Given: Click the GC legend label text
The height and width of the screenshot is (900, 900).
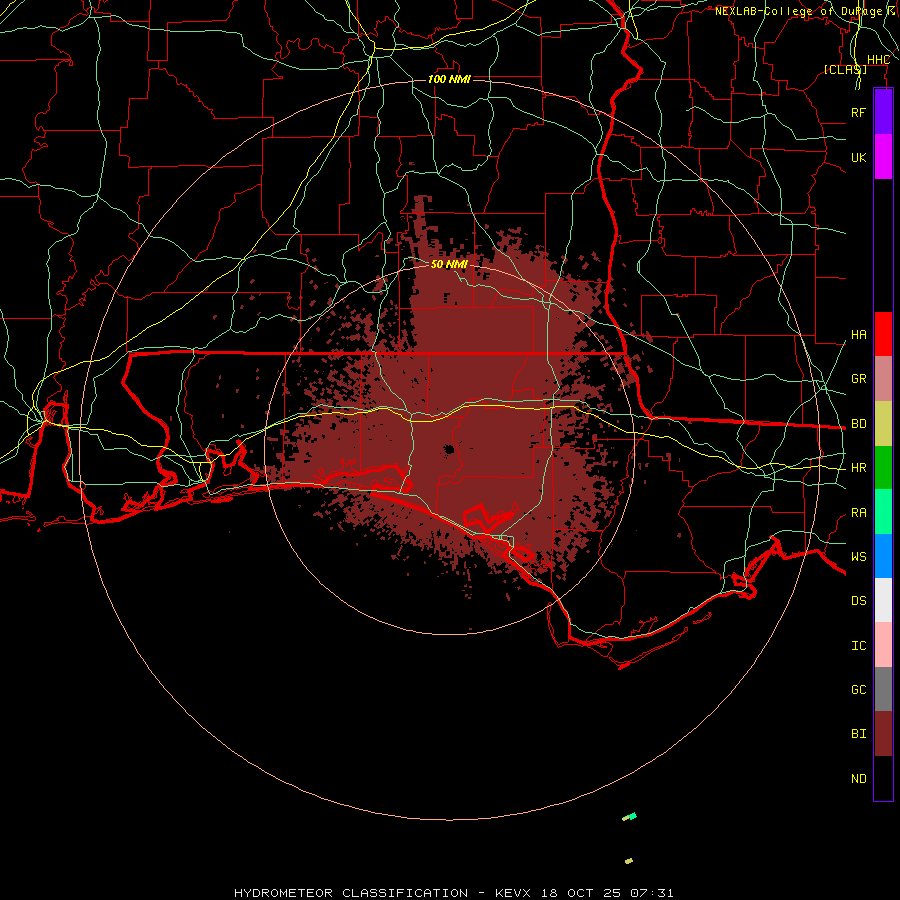Looking at the screenshot, I should tap(858, 689).
